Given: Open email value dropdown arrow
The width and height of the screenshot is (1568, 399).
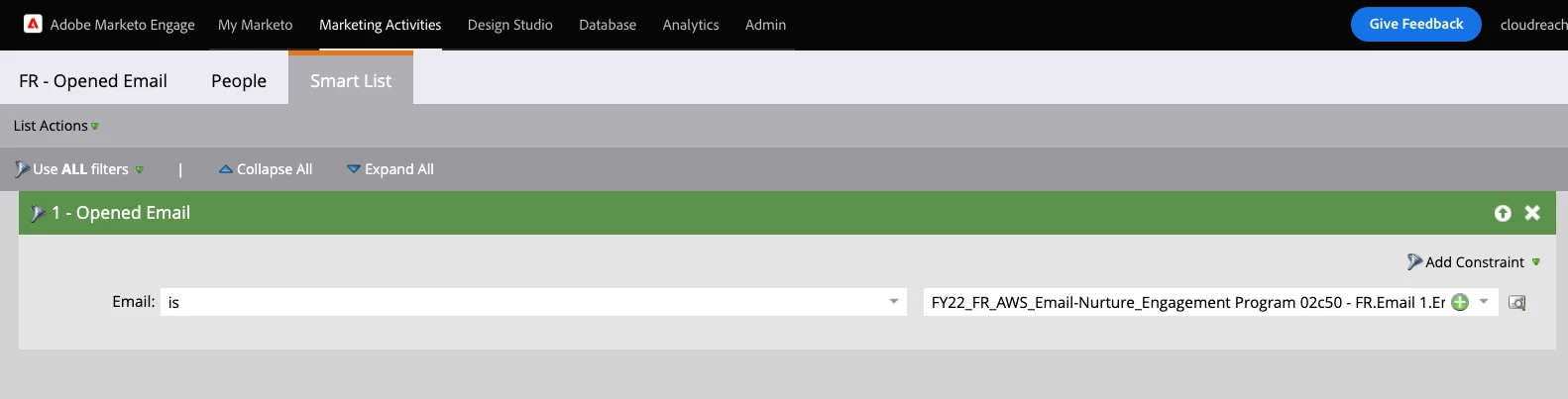Looking at the screenshot, I should pos(1484,302).
